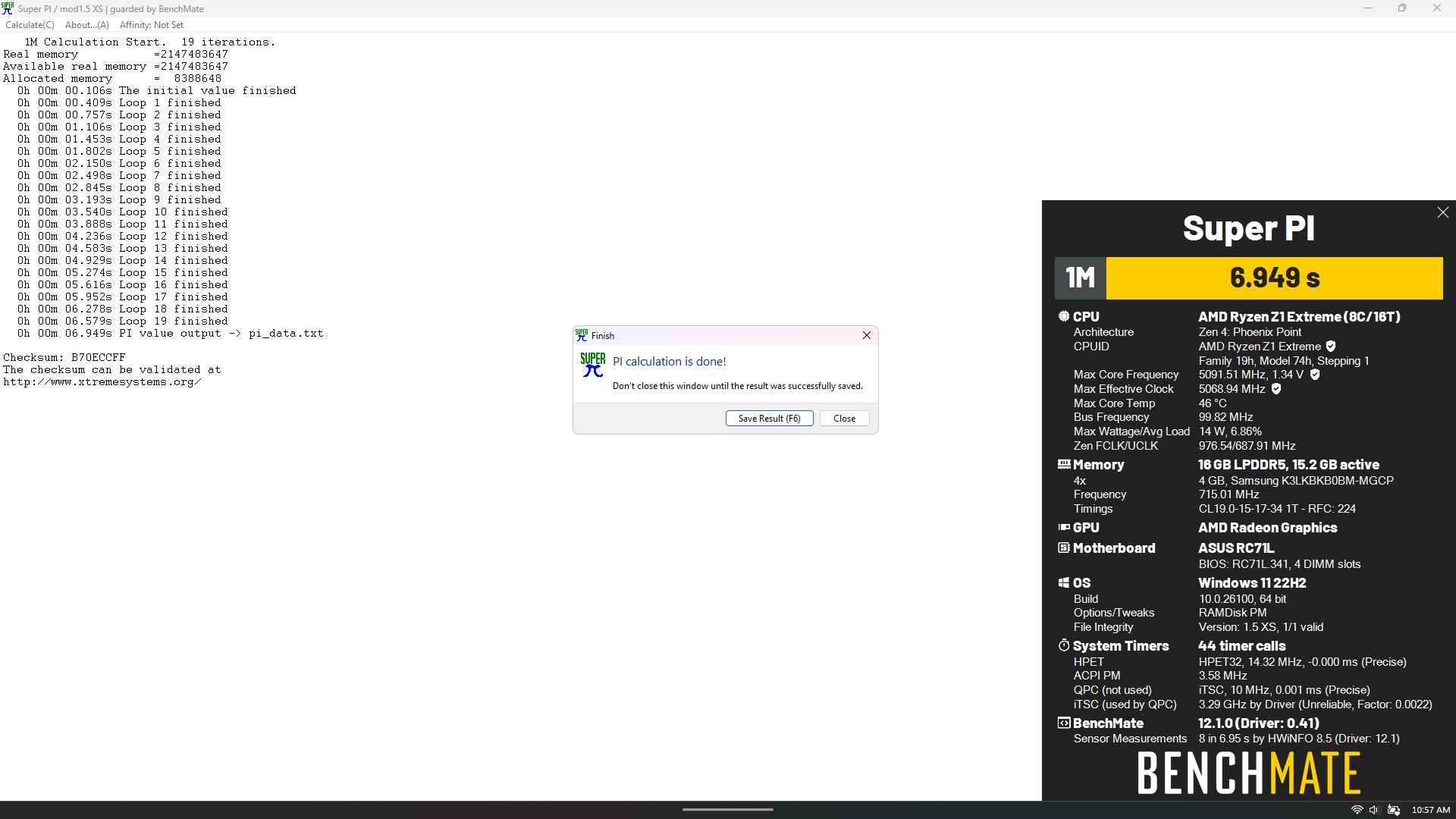Click Close button in Finish dialog
This screenshot has width=1456, height=819.
[x=844, y=419]
